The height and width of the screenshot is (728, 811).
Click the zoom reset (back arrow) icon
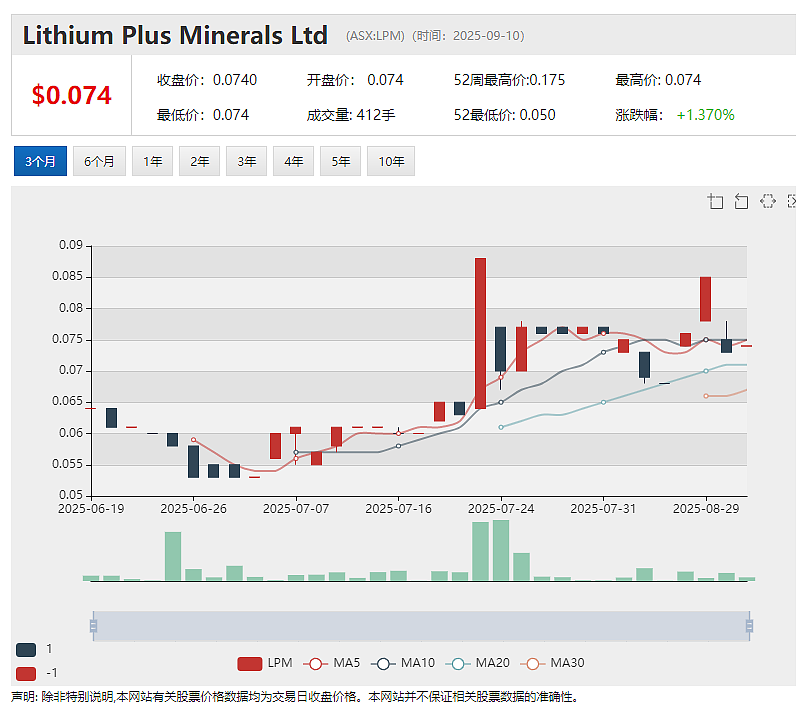(x=741, y=201)
